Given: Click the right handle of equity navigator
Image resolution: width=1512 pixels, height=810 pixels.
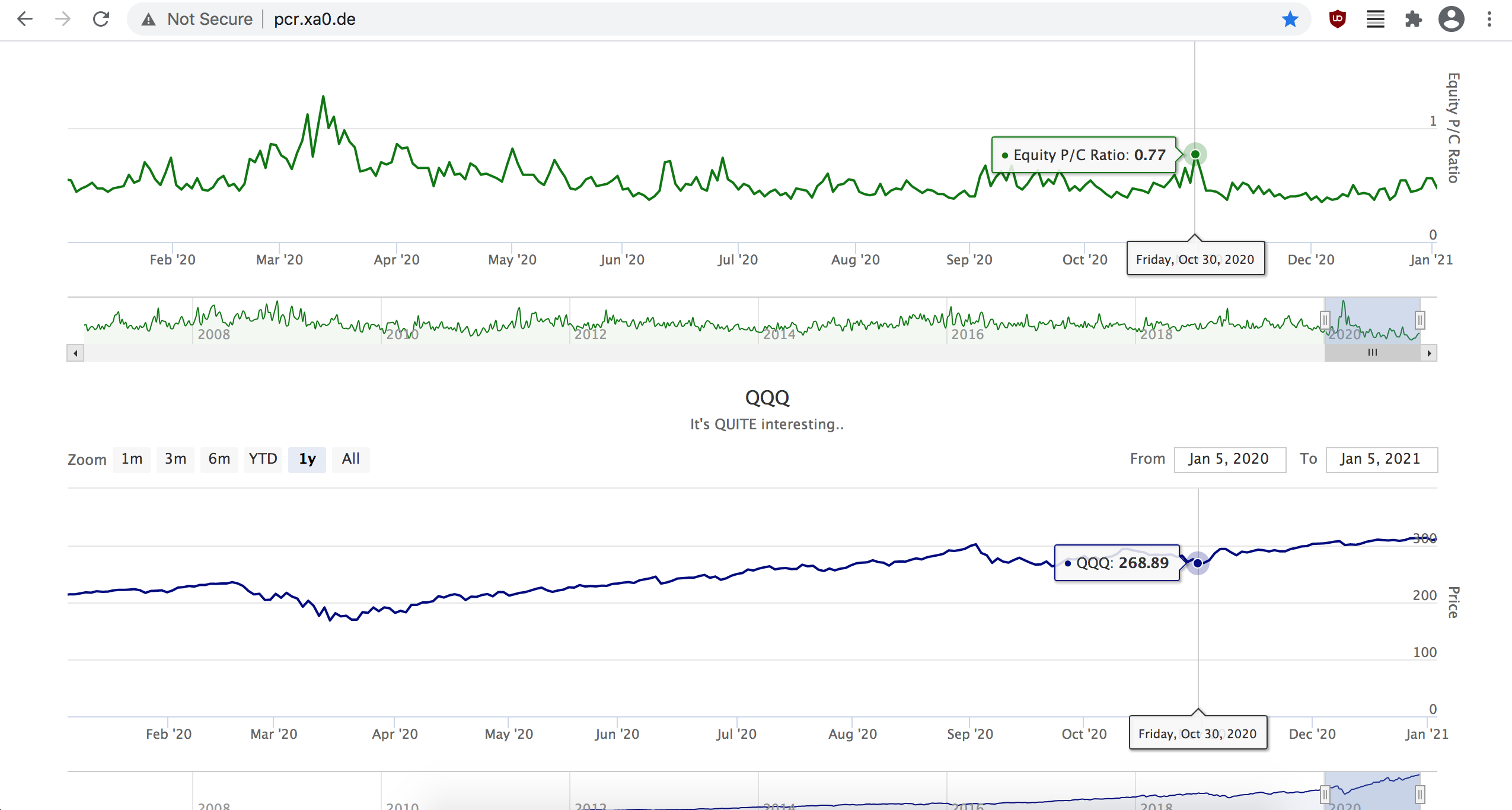Looking at the screenshot, I should pos(1420,320).
